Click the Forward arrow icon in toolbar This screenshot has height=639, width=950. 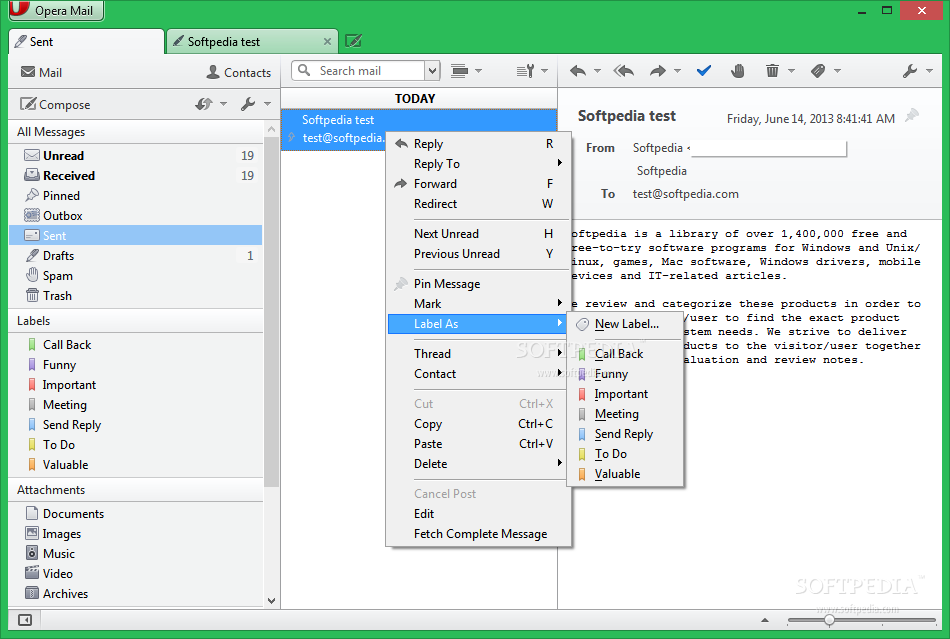click(658, 71)
